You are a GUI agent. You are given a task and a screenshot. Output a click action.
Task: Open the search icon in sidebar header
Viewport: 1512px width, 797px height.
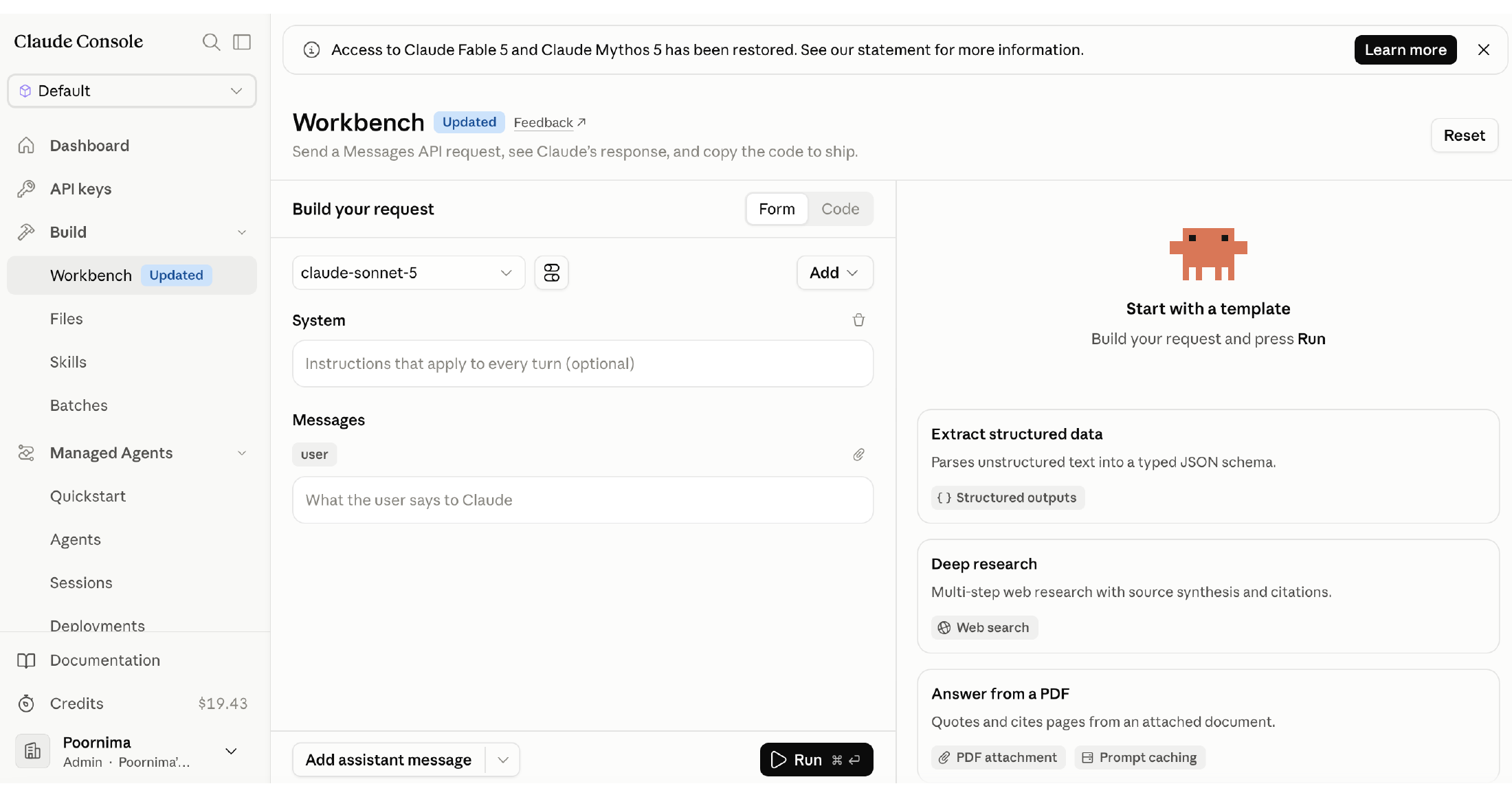pos(211,42)
